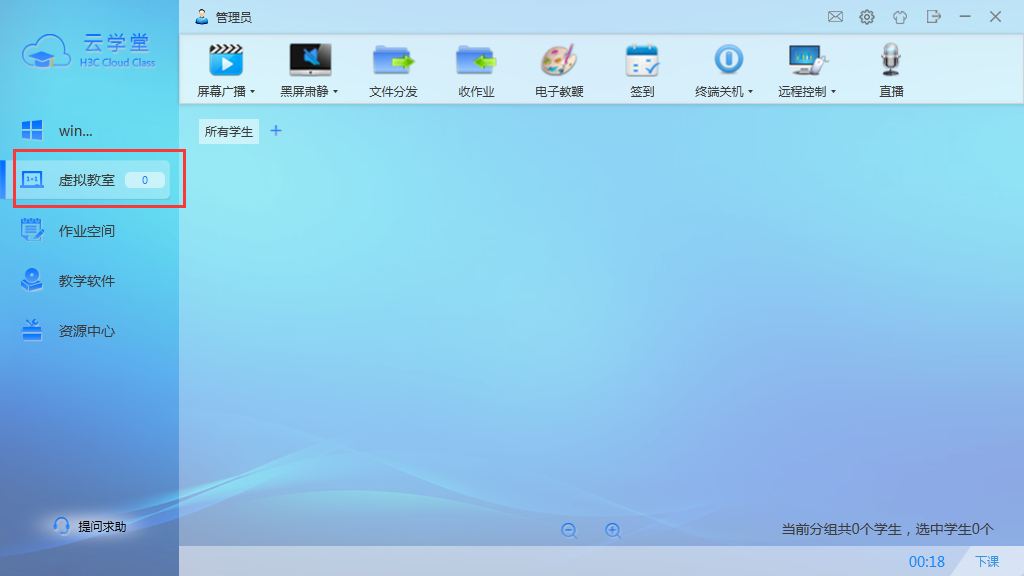Click the 终端关机 power icon
The image size is (1024, 576).
(x=728, y=59)
